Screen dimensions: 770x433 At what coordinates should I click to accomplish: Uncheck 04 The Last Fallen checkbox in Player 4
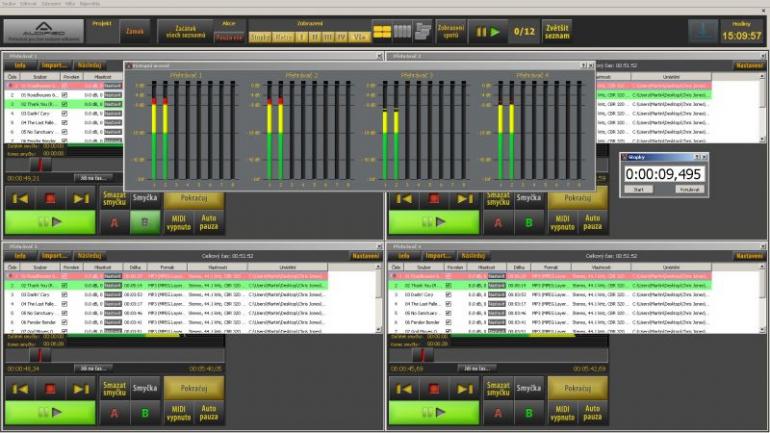(448, 304)
